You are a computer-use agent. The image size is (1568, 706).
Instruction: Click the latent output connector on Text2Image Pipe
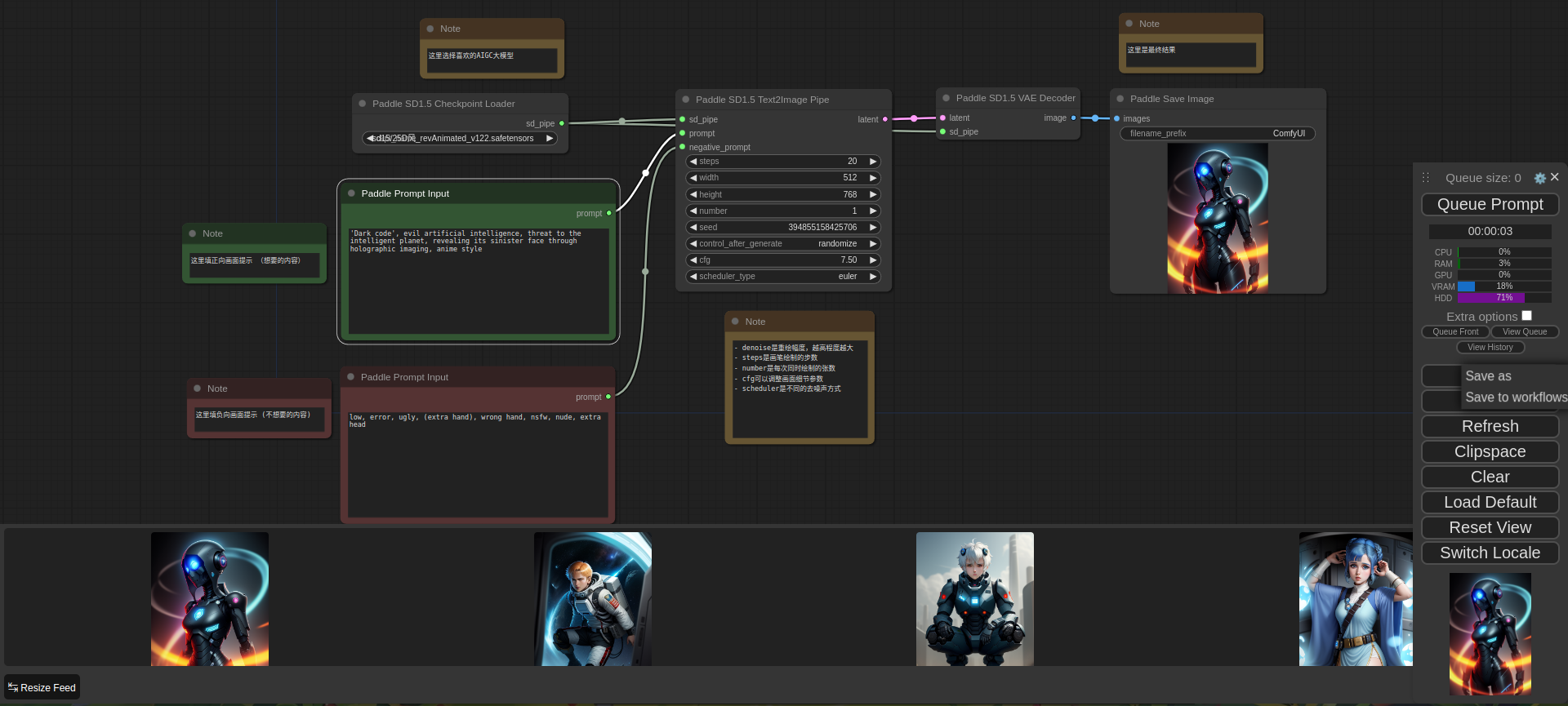coord(885,119)
